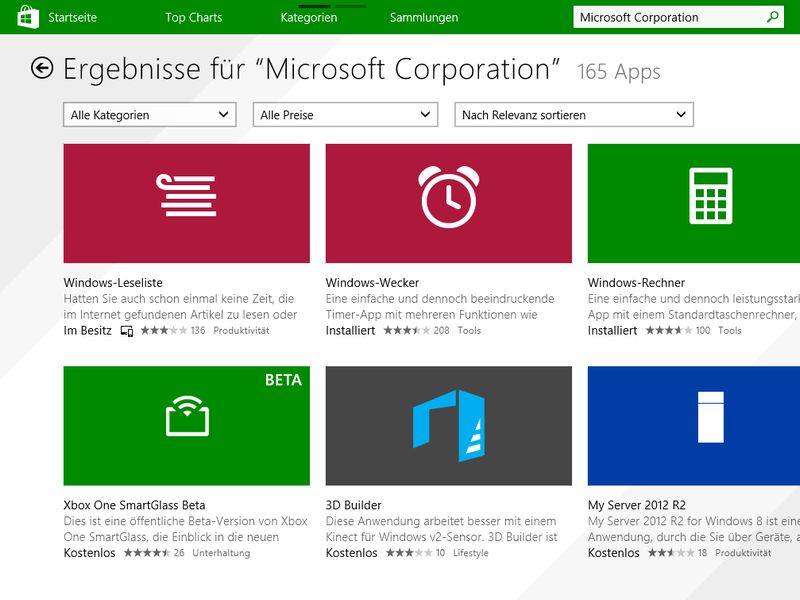The width and height of the screenshot is (800, 600).
Task: Open the Alle Kategorien dropdown
Action: coord(150,115)
